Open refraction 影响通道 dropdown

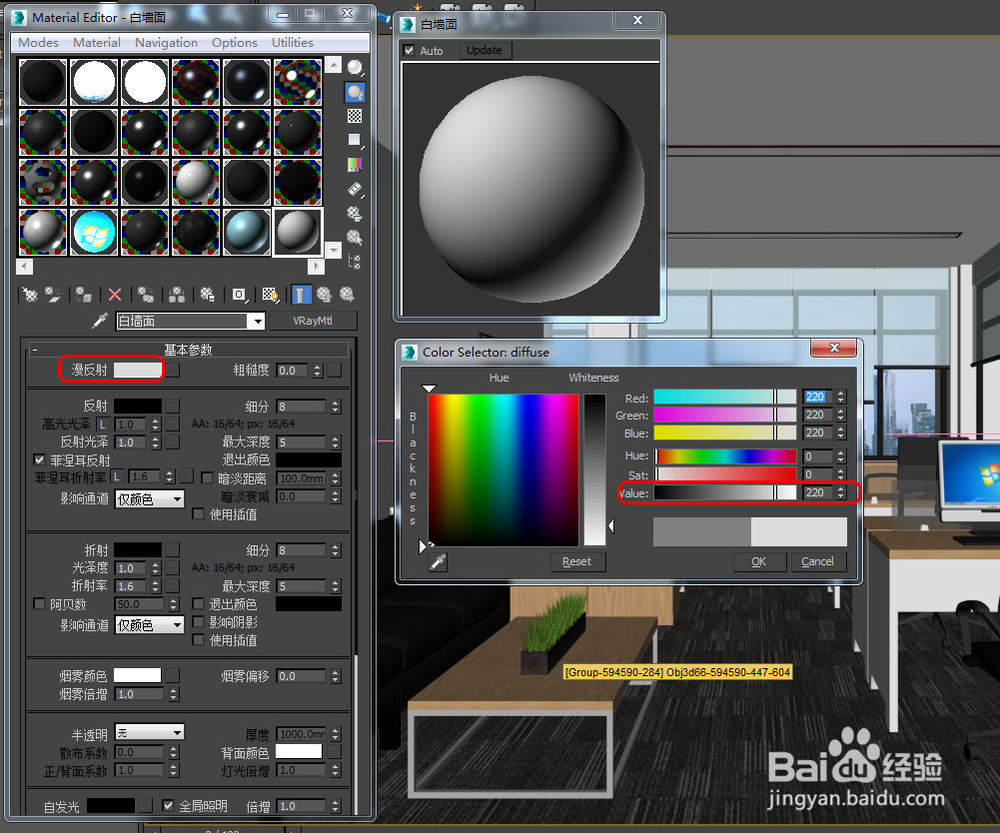150,625
